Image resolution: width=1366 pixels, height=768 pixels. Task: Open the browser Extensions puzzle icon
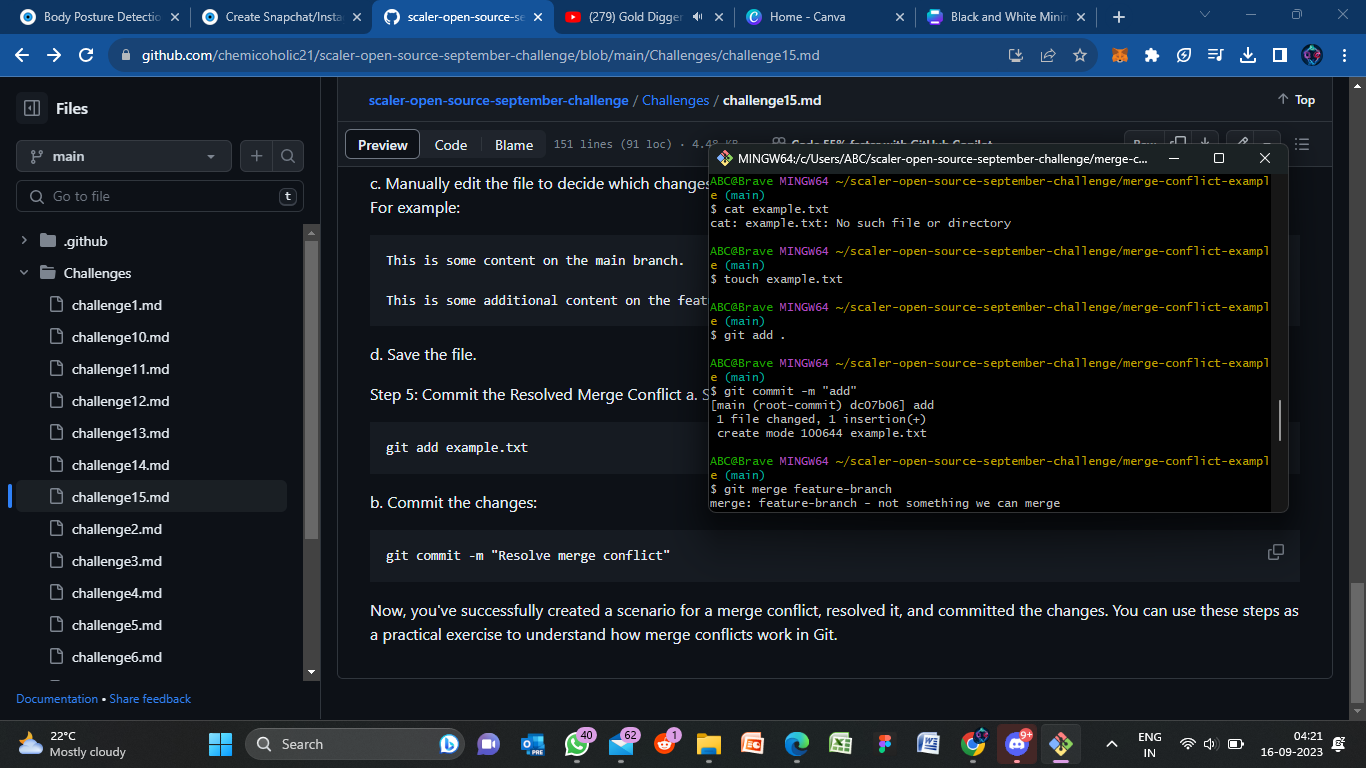1151,55
